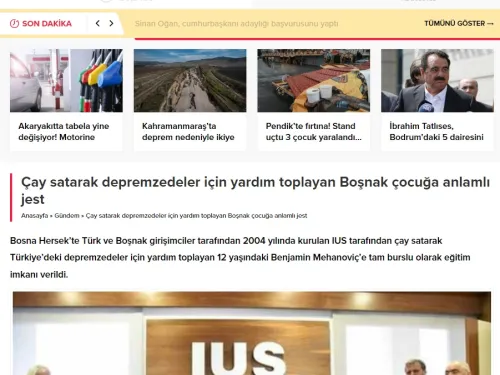Open İbrahim Tatlıses Bodrum headline
Viewport: 500px width, 375px height.
point(436,132)
